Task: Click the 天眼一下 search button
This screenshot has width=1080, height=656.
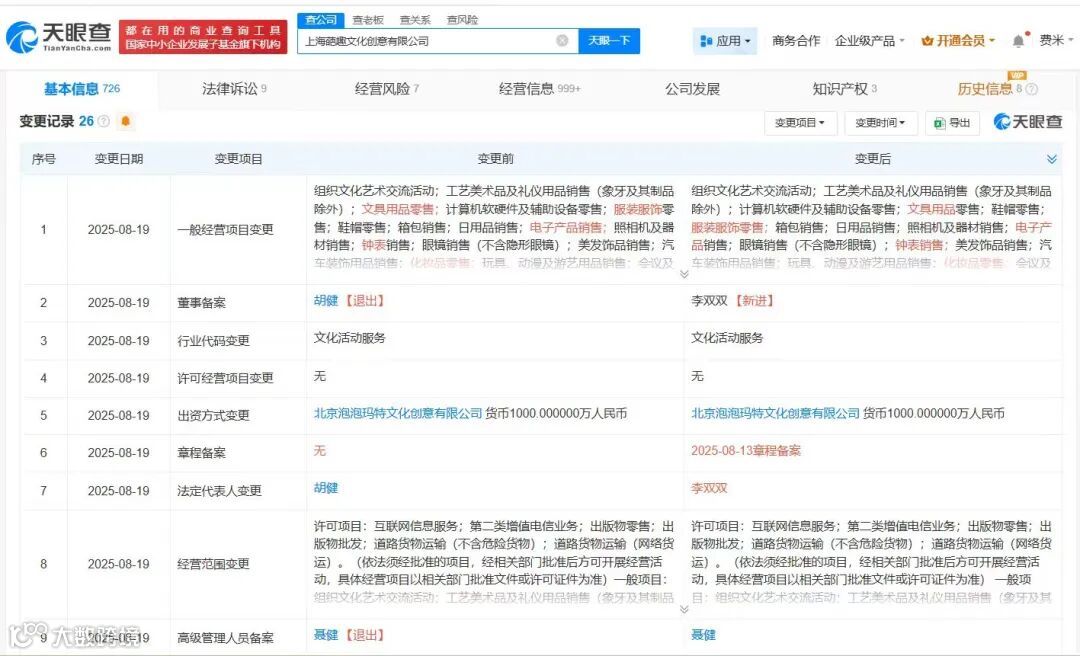Action: click(609, 41)
